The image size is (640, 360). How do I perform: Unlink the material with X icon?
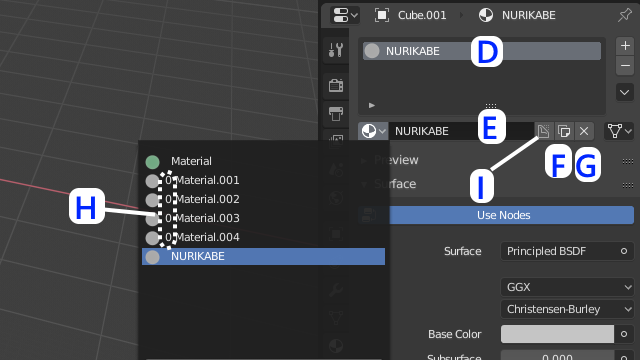click(x=584, y=131)
